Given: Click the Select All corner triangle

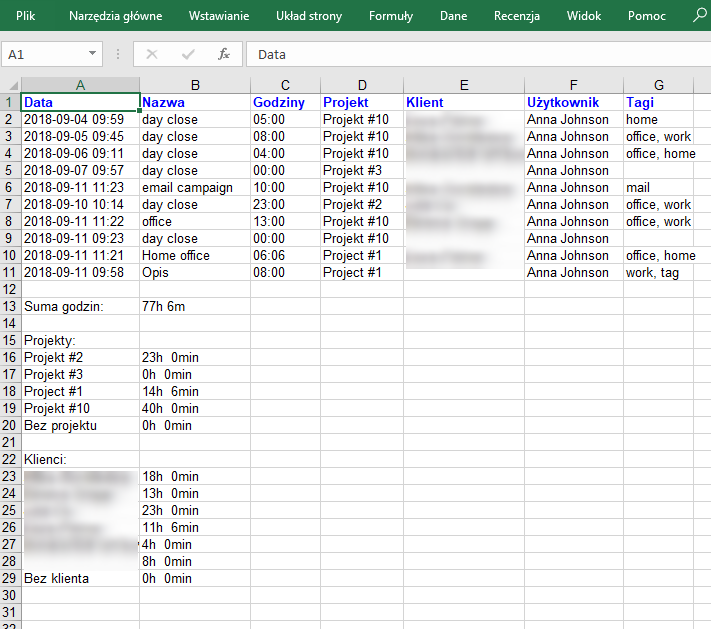Looking at the screenshot, I should pyautogui.click(x=11, y=85).
